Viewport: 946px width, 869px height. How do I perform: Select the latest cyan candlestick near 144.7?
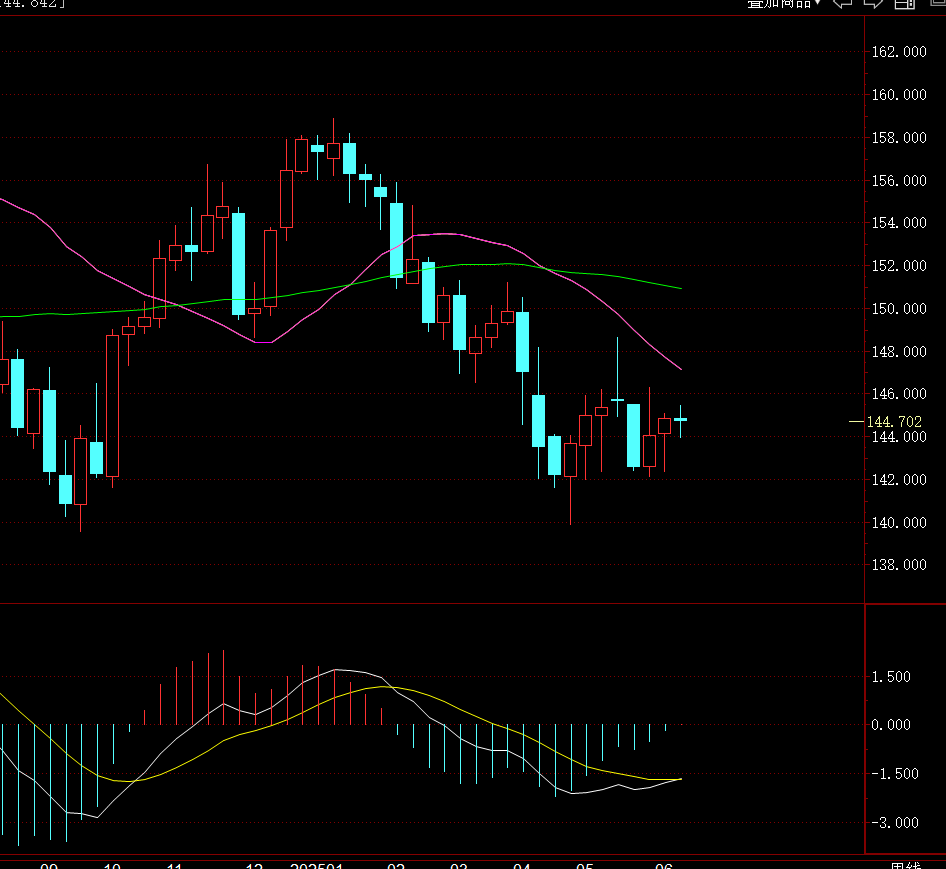coord(681,419)
